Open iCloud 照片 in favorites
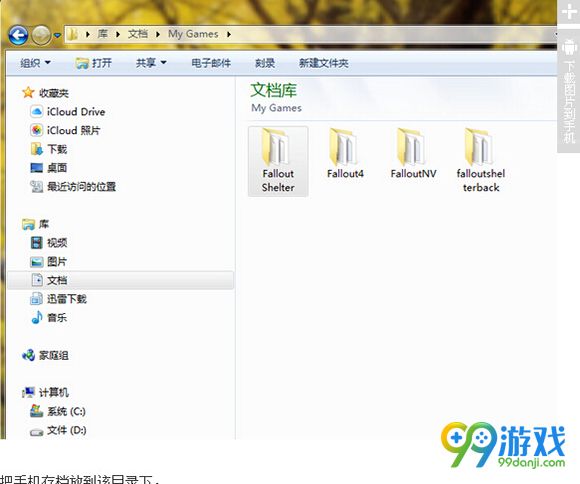 (73, 131)
